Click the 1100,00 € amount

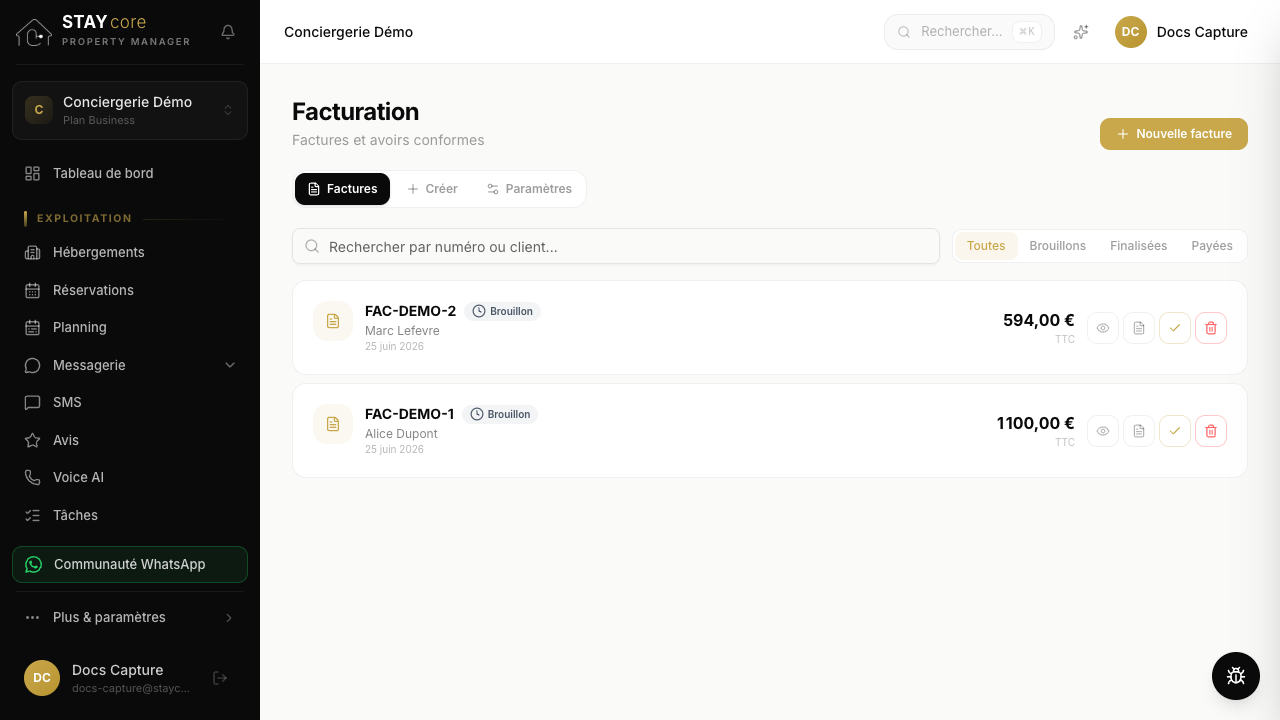1036,423
